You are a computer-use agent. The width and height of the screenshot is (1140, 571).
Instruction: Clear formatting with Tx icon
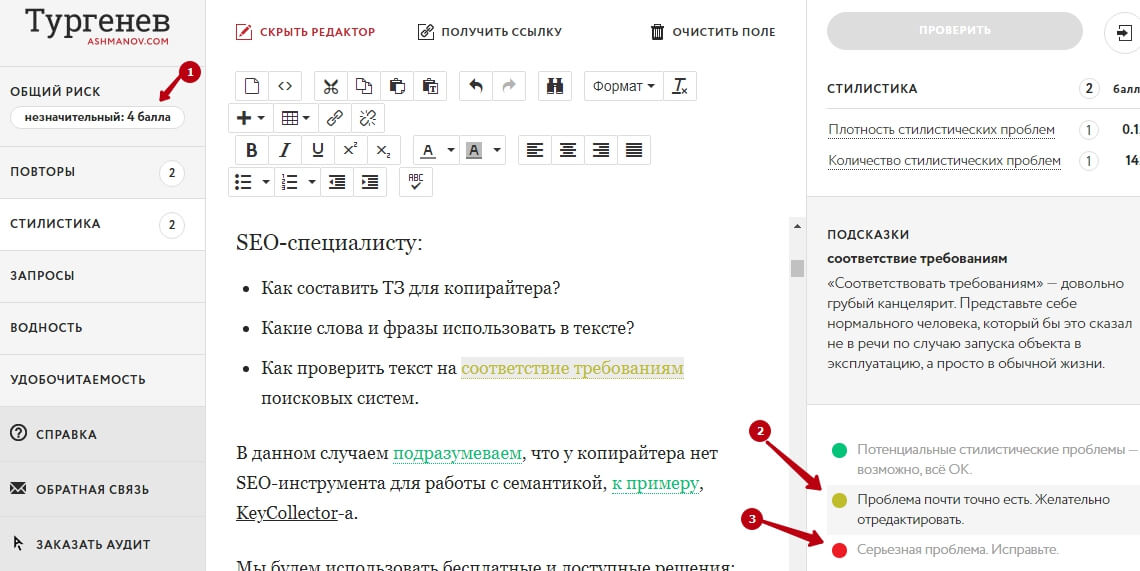(x=680, y=87)
